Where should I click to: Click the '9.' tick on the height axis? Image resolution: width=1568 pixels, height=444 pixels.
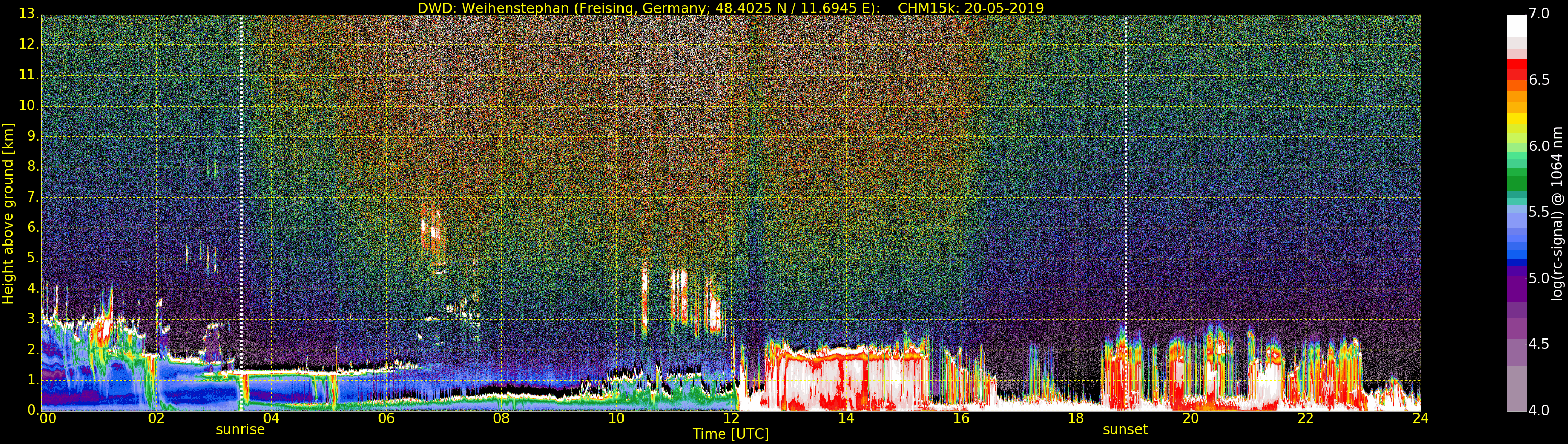click(32, 136)
